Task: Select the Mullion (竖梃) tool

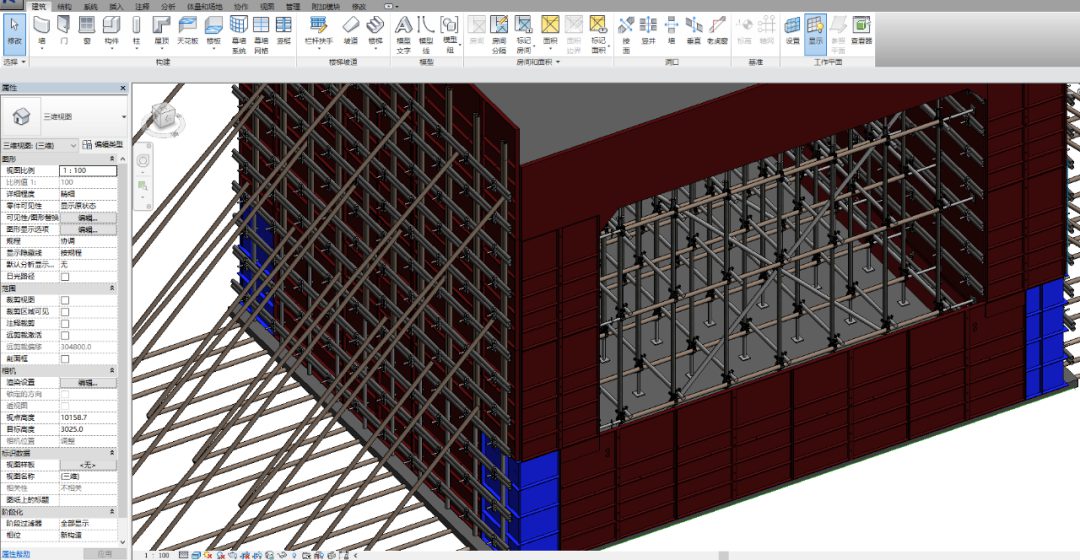Action: [283, 31]
